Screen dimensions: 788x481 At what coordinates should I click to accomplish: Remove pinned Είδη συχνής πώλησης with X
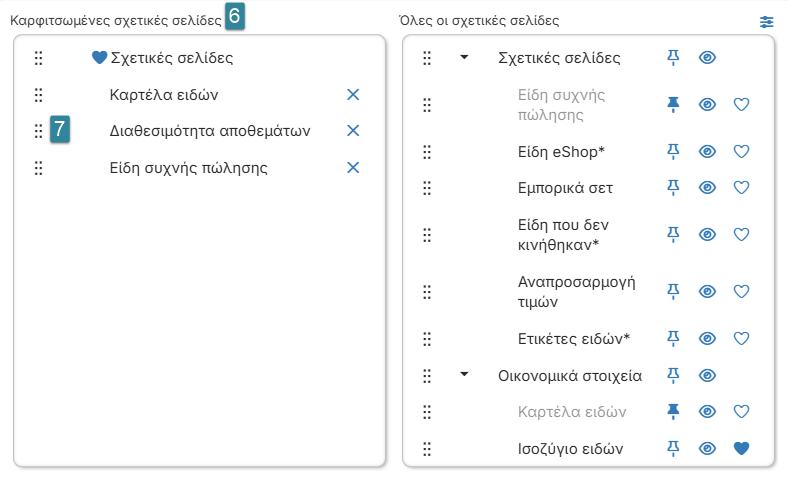pos(353,167)
